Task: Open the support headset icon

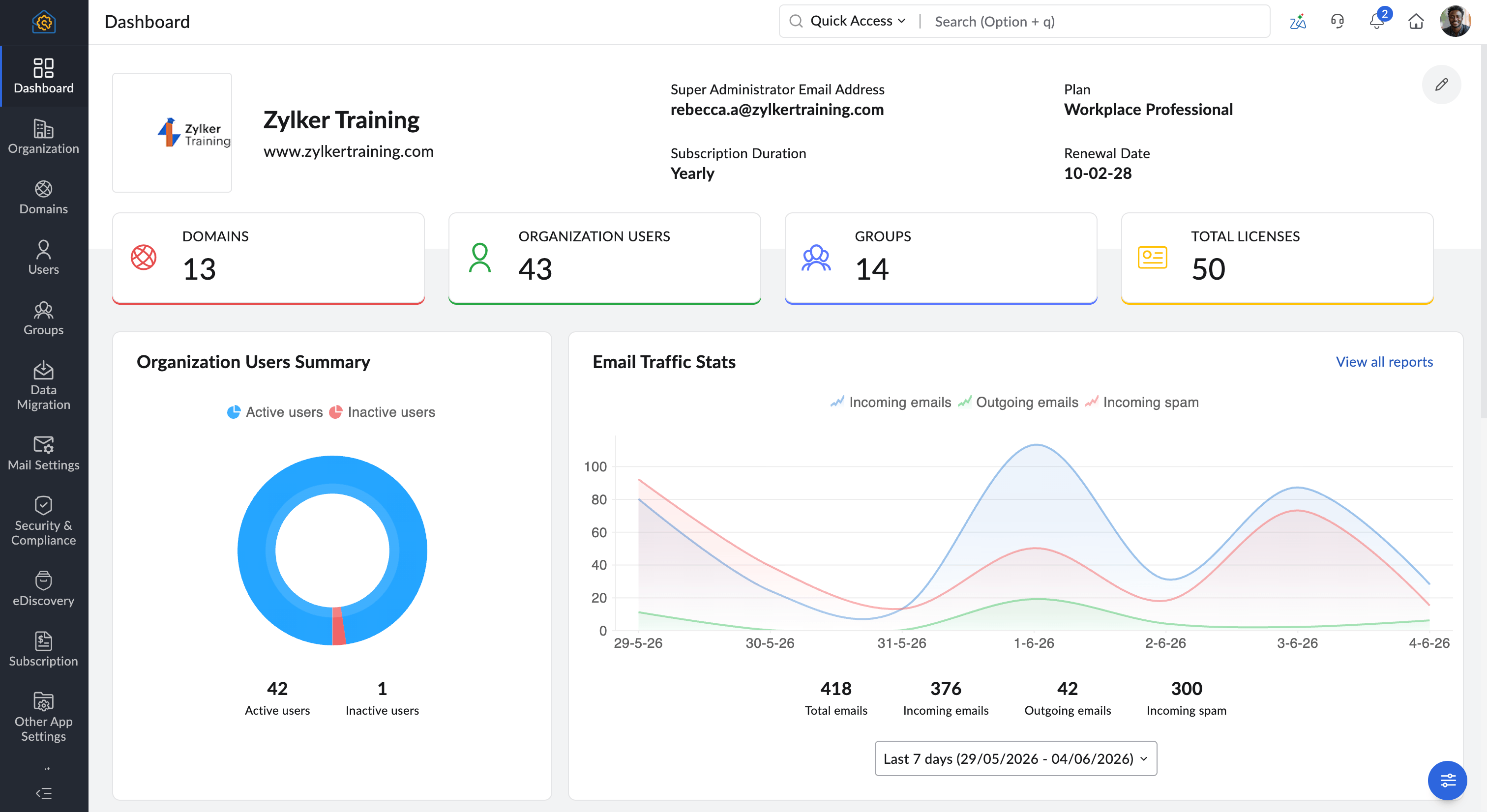Action: tap(1338, 21)
